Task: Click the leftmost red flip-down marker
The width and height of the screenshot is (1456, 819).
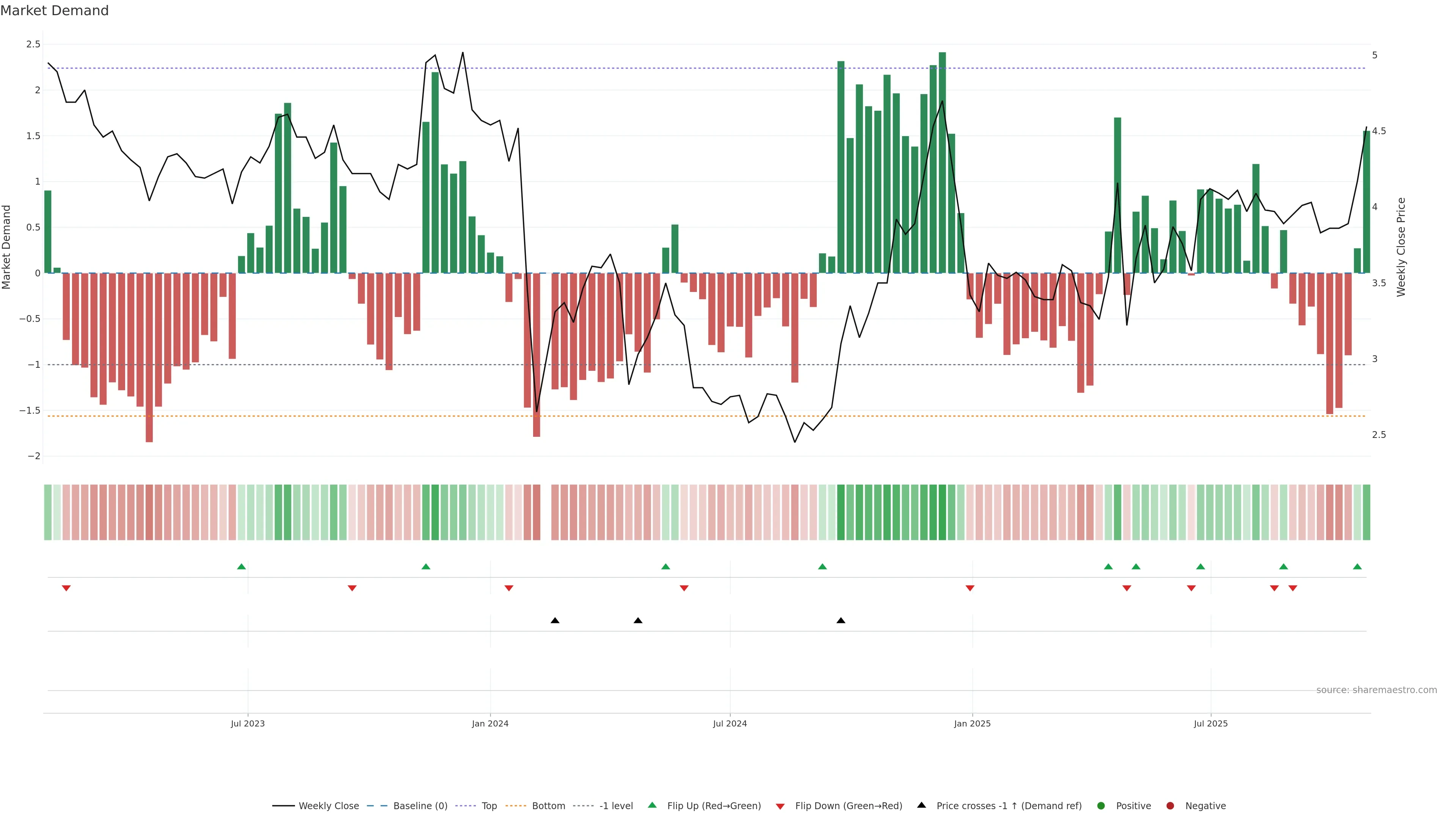Action: click(66, 588)
